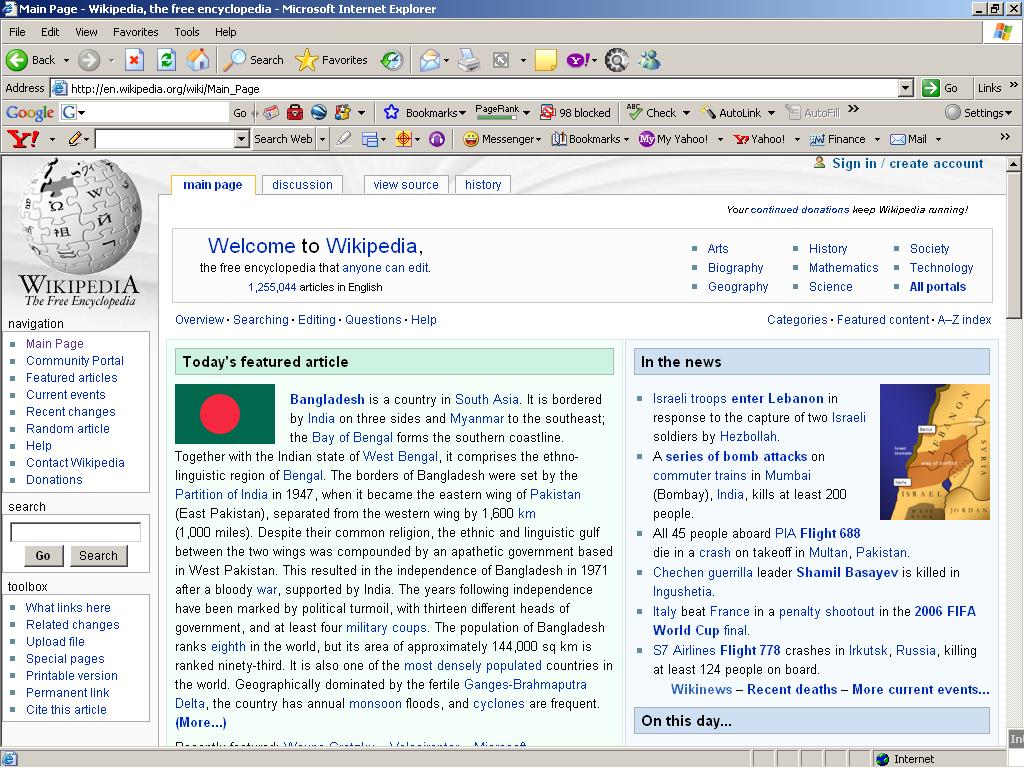The image size is (1024, 768).
Task: Click the red toolbox icon on the Google toolbar
Action: 295,112
